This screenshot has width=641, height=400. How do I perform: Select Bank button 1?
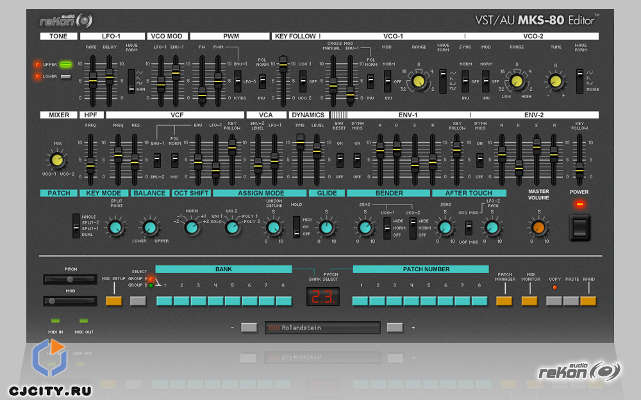click(x=164, y=301)
